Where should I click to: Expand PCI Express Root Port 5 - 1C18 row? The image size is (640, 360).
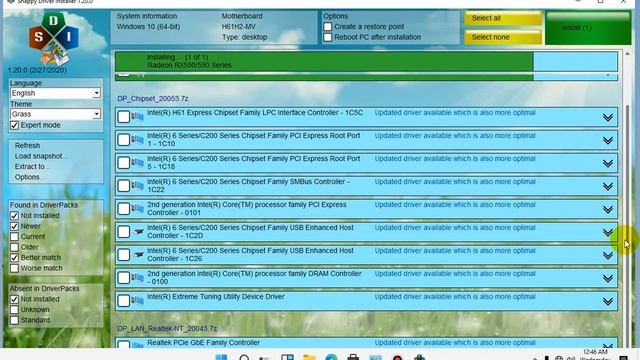tap(608, 163)
